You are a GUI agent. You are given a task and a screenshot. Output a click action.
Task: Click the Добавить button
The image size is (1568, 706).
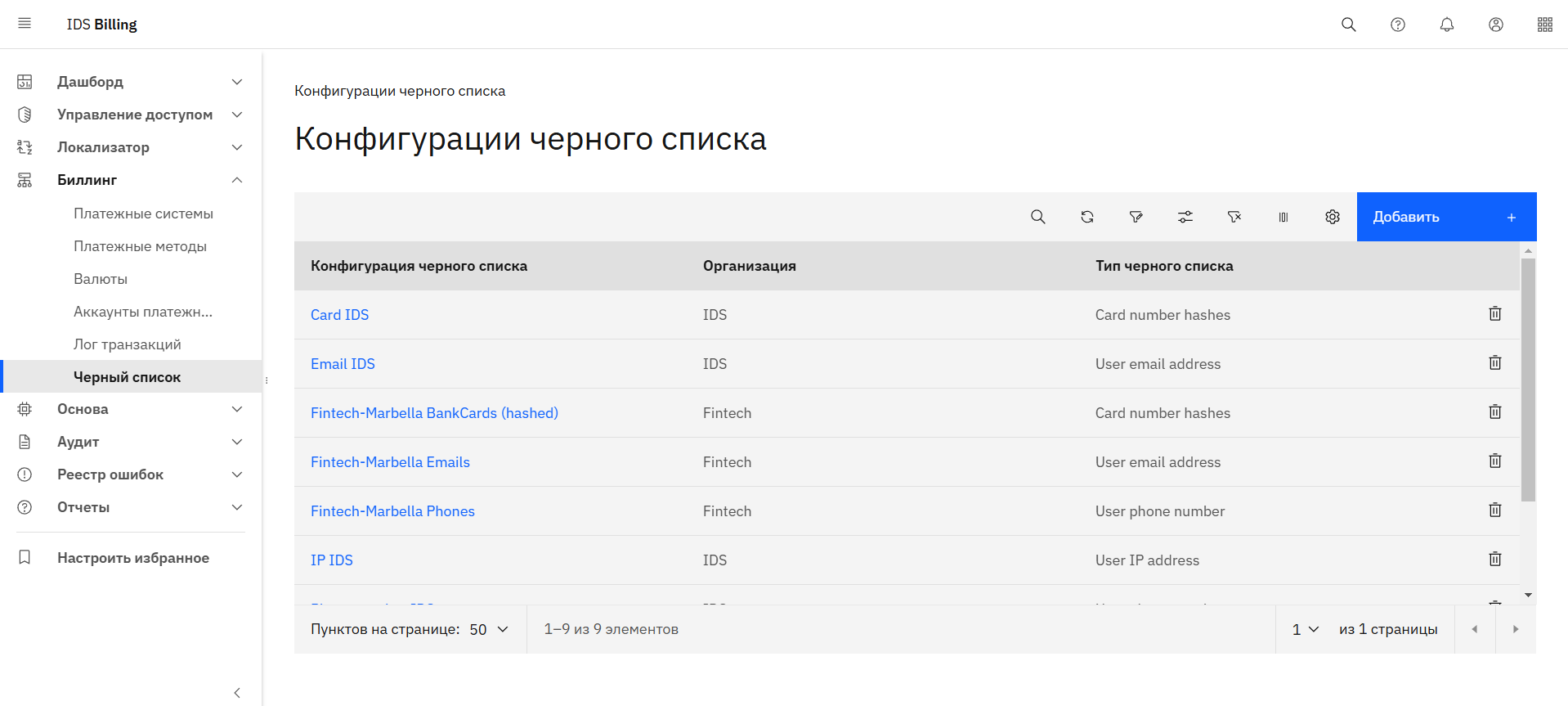pos(1445,217)
